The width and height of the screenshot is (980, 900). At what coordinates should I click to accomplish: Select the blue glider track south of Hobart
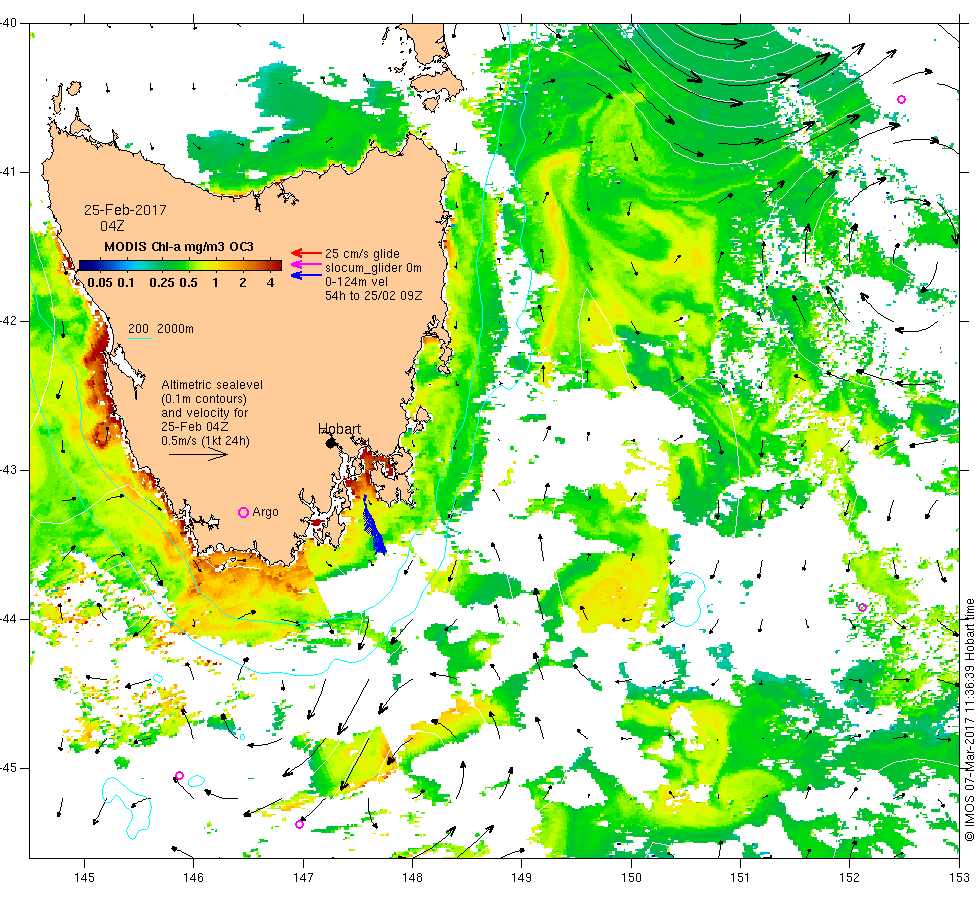pyautogui.click(x=374, y=526)
